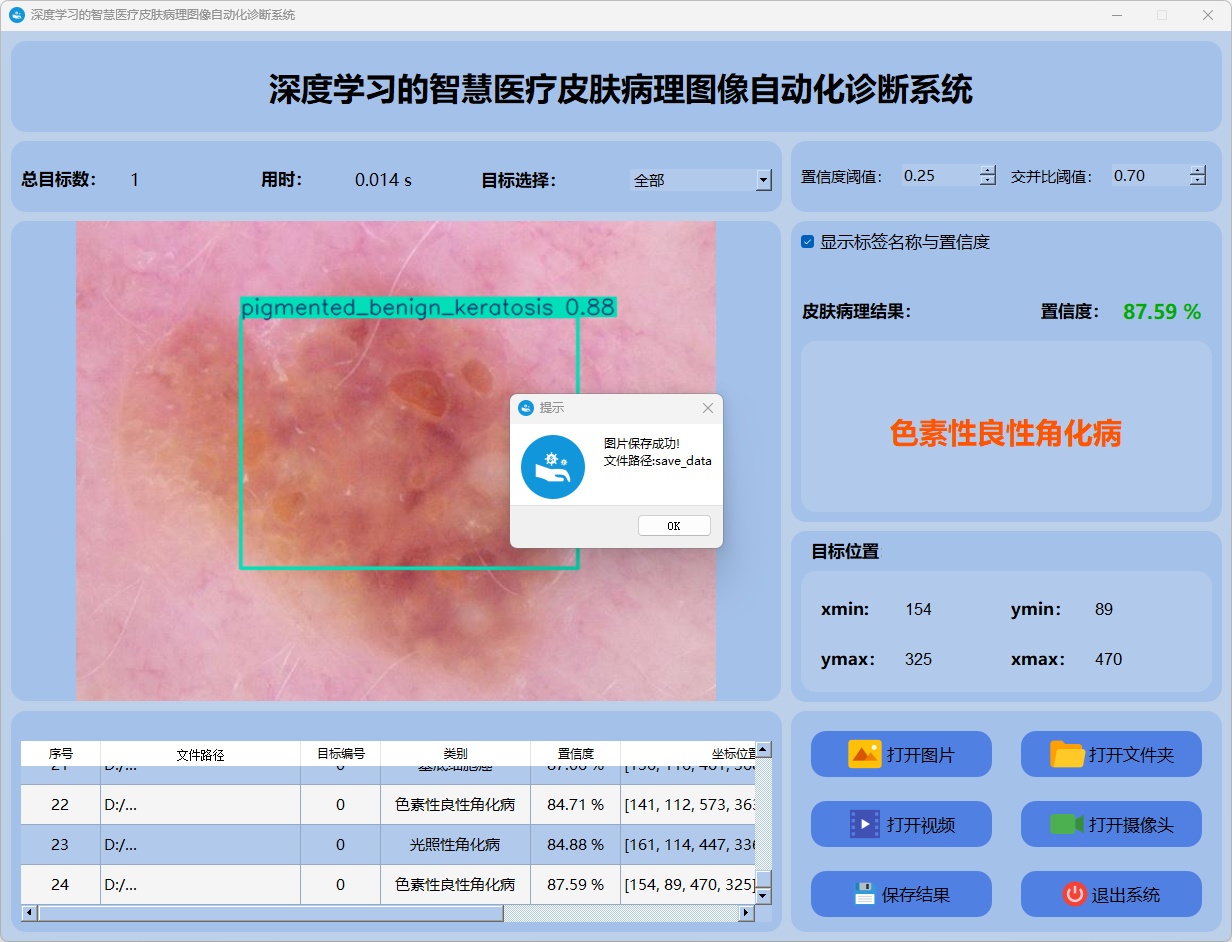Click the blue hand-gear icon in dialog
Image resolution: width=1232 pixels, height=942 pixels.
click(553, 467)
